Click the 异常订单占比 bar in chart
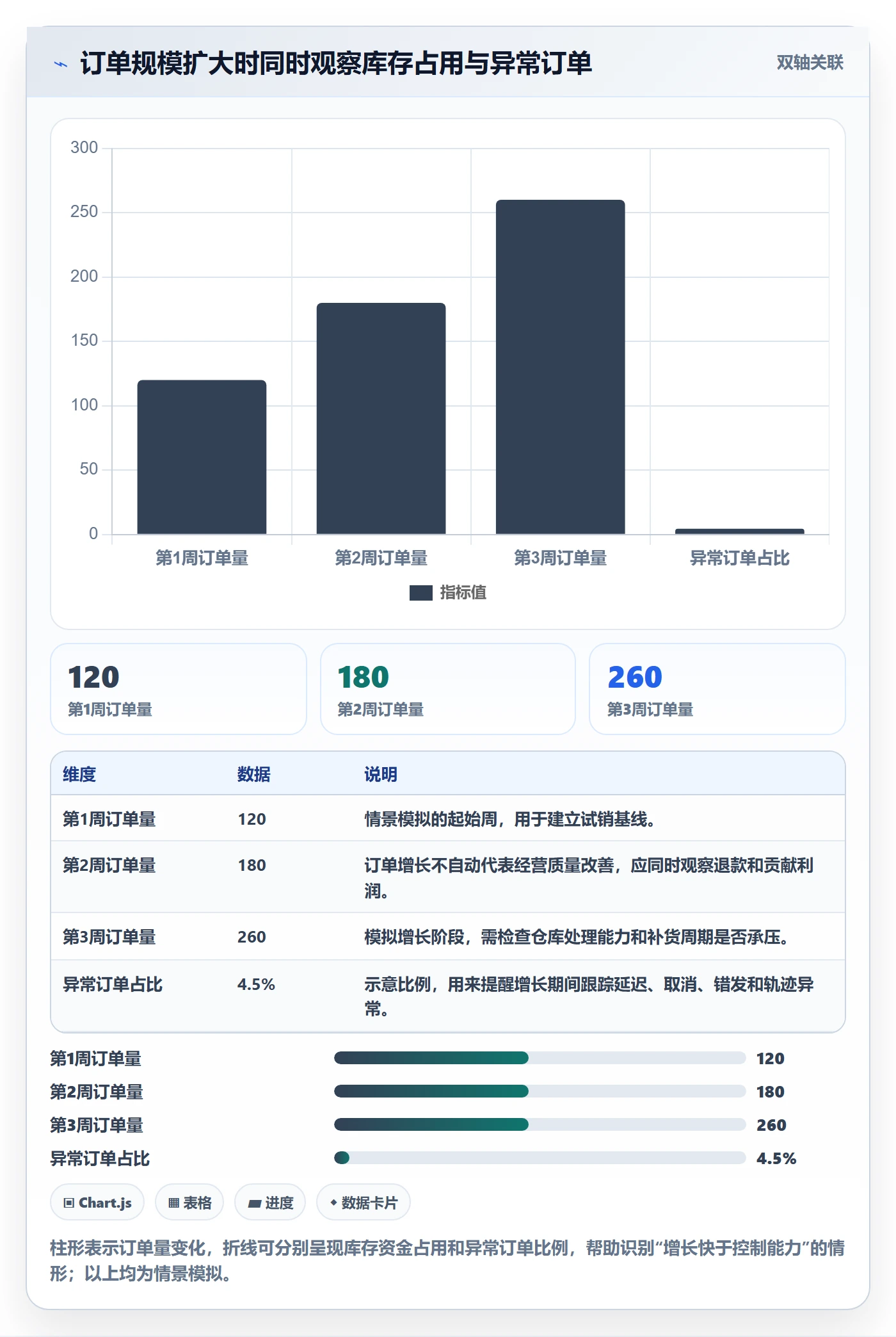 739,531
